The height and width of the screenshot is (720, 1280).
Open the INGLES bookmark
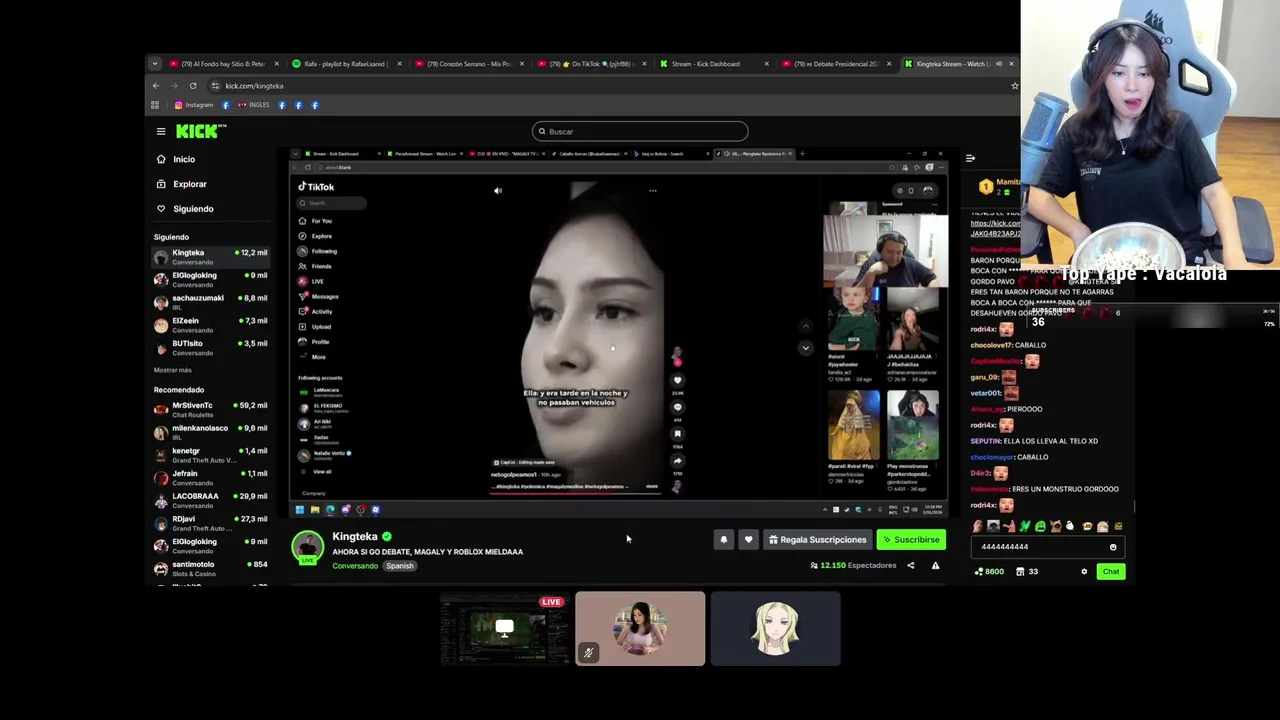click(x=253, y=105)
